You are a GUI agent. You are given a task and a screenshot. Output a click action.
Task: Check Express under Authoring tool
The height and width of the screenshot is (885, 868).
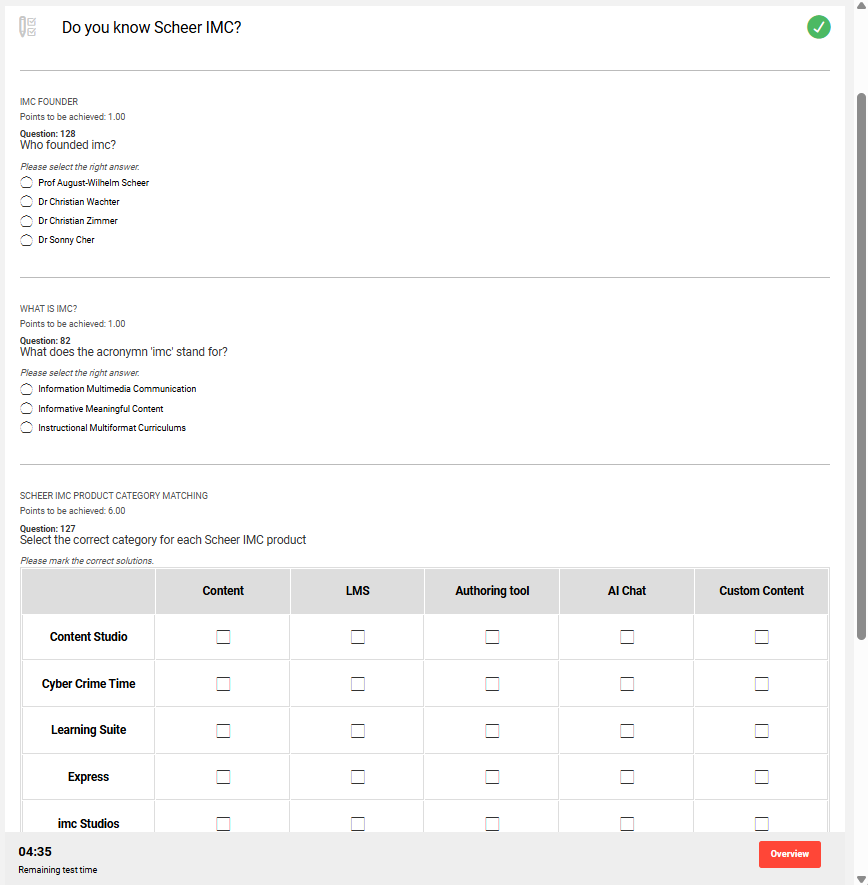pos(492,777)
